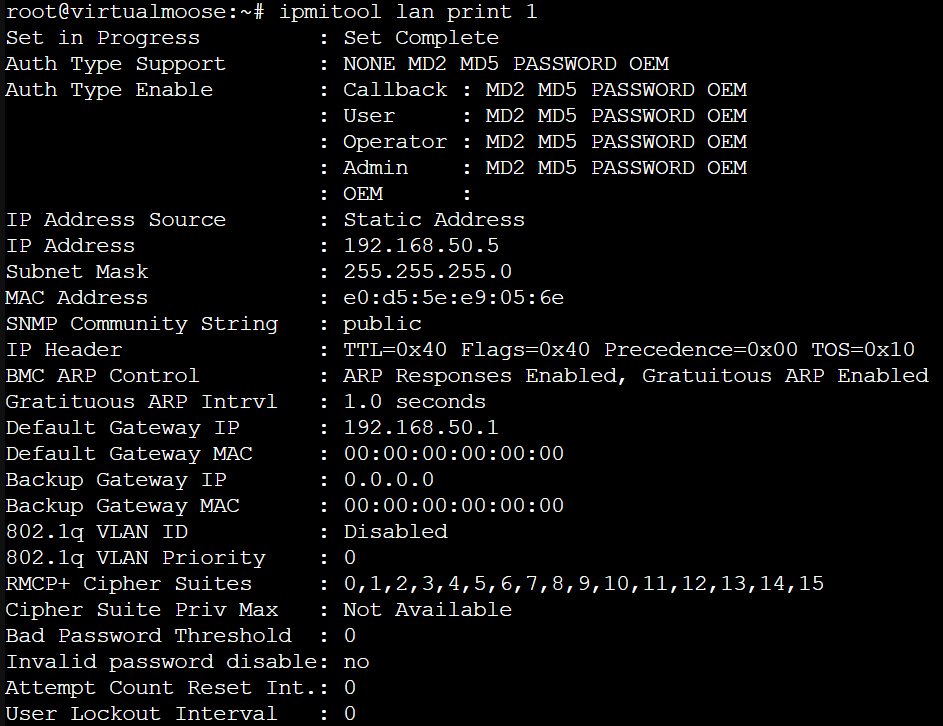Click the Gratituous ARP Intrvl 1.0 seconds value
This screenshot has width=943, height=726.
click(x=414, y=402)
